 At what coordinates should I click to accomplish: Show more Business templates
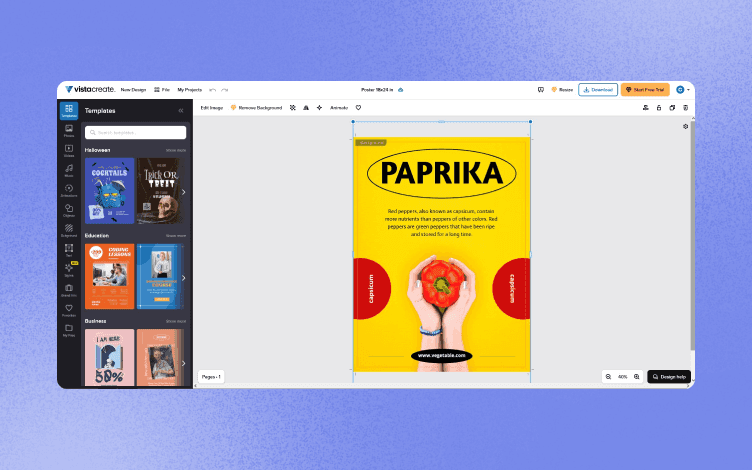[x=176, y=321]
